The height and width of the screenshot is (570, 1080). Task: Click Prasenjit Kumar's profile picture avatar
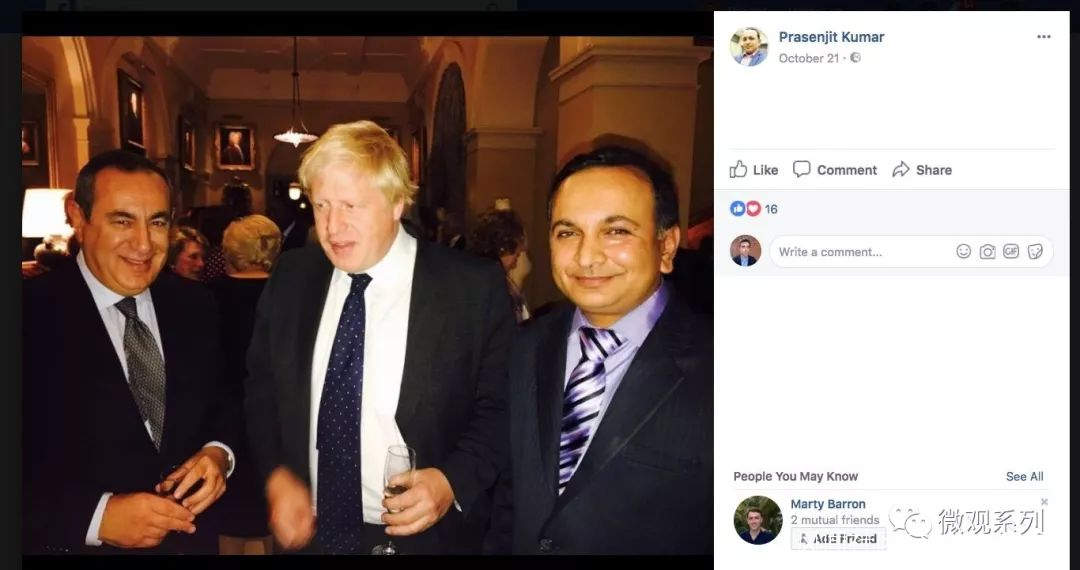tap(749, 47)
